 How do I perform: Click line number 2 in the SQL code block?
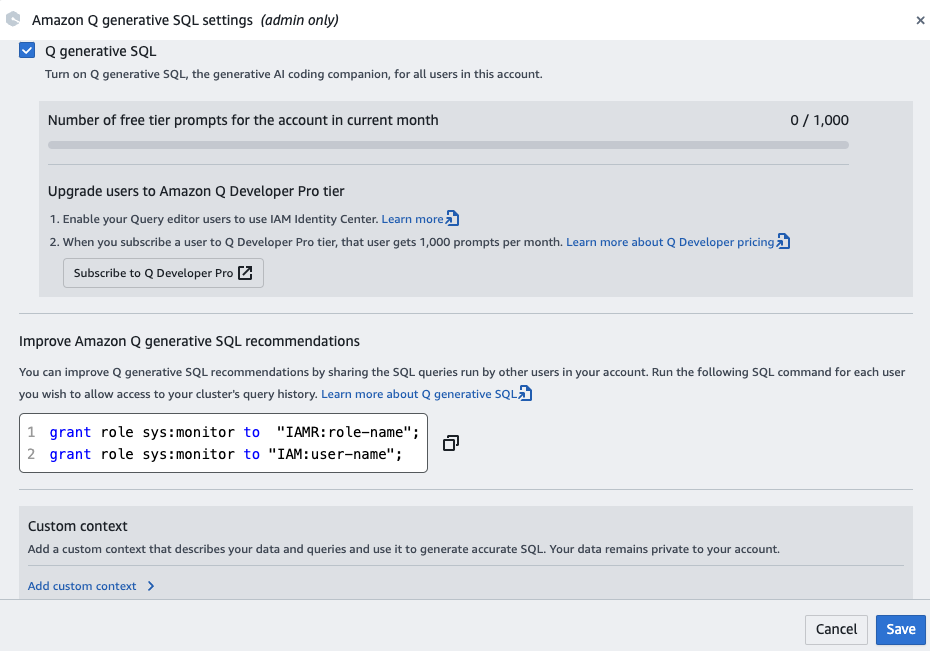click(x=31, y=454)
